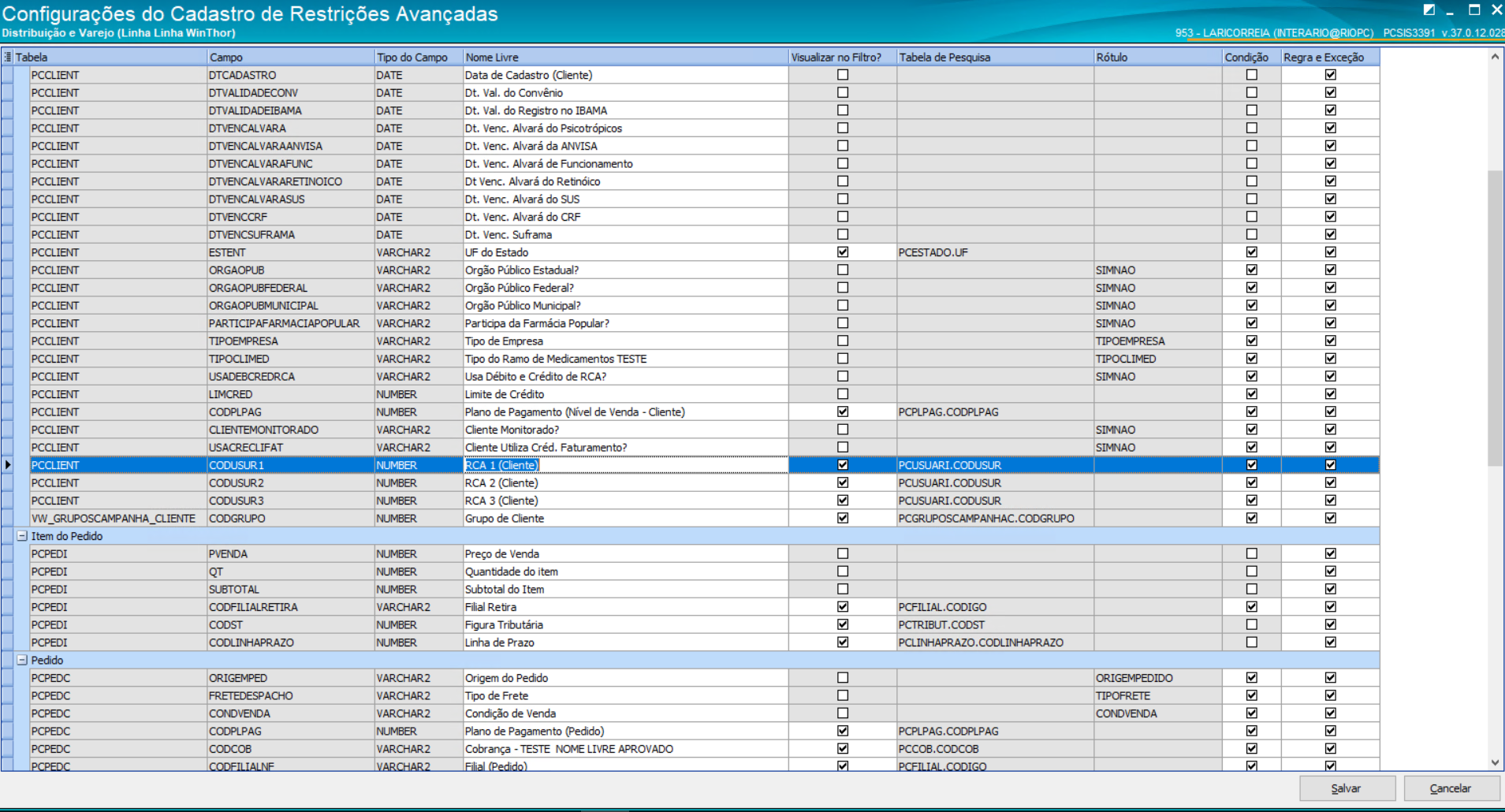Click the PCCOB.CODCOB search table cell
This screenshot has width=1505, height=812.
pos(995,749)
